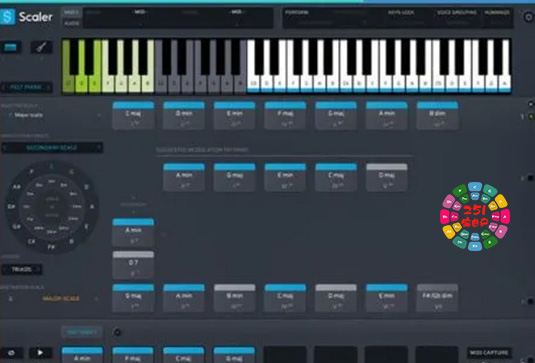Play the A min pad above D7
535x363 pixels.
click(x=133, y=233)
